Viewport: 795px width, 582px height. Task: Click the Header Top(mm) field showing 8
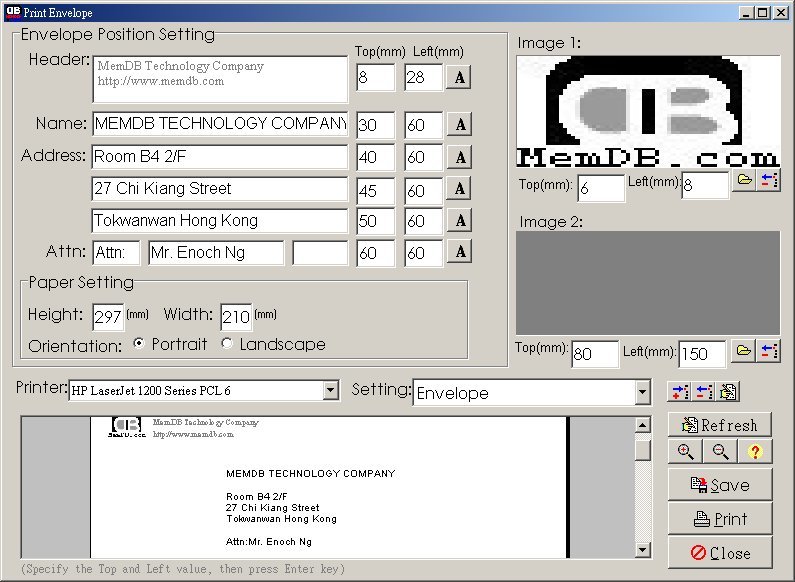[x=375, y=78]
